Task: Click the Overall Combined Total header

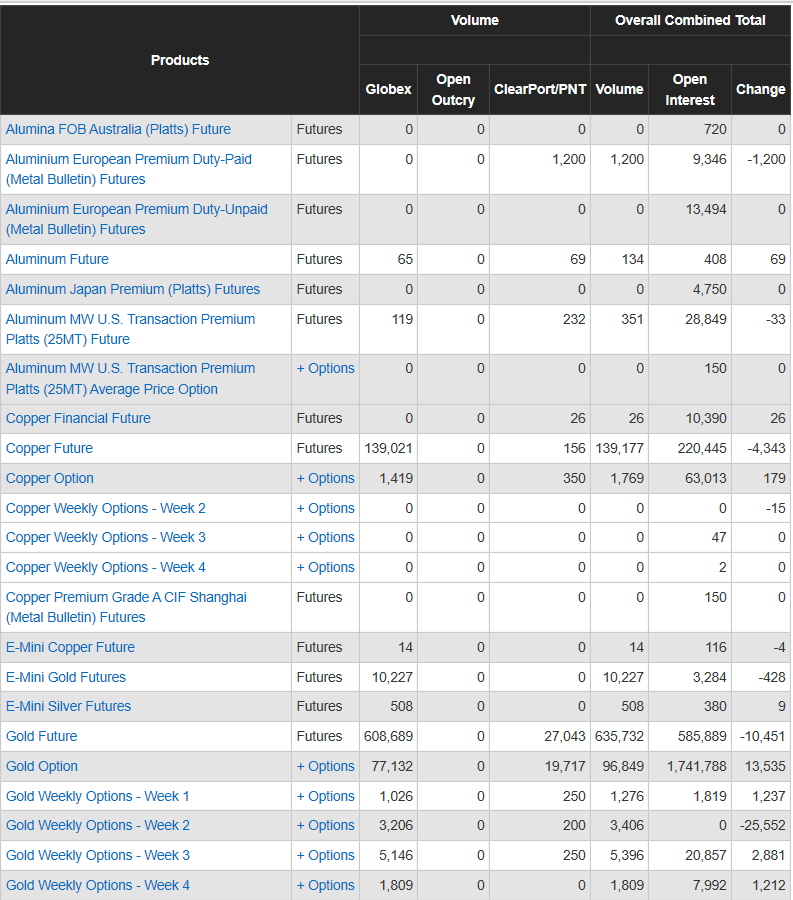Action: [x=690, y=21]
